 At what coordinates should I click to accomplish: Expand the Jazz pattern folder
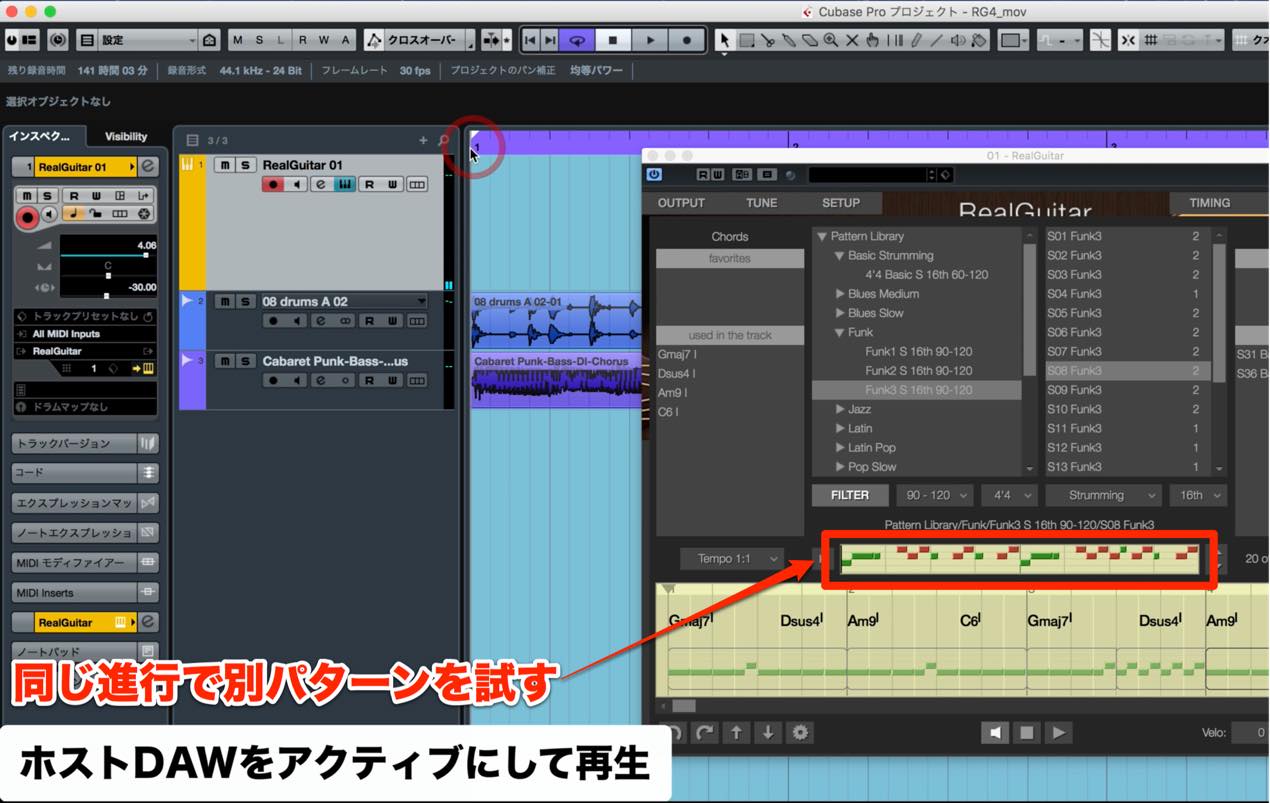click(x=840, y=409)
